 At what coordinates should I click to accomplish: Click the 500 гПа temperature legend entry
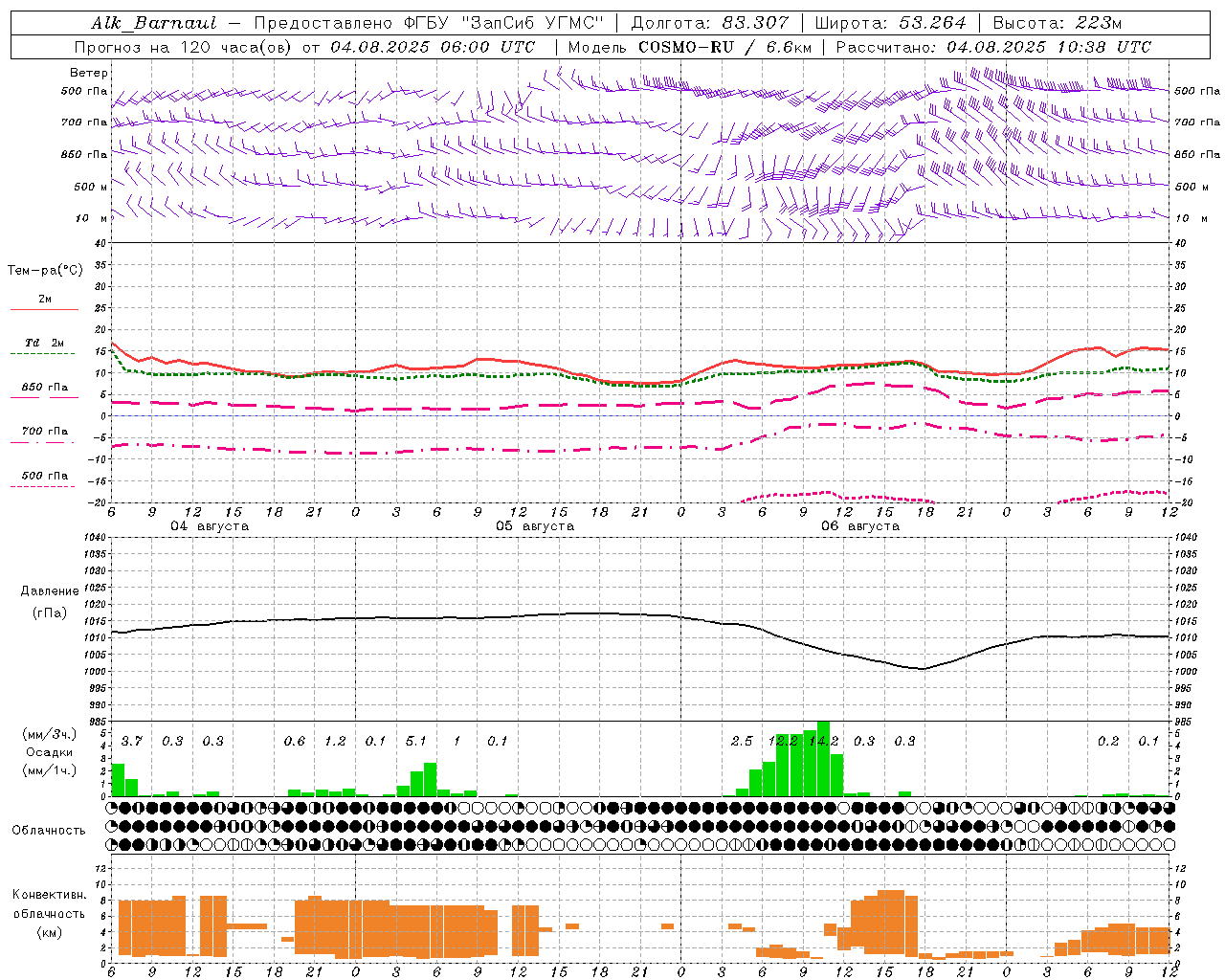pos(44,479)
